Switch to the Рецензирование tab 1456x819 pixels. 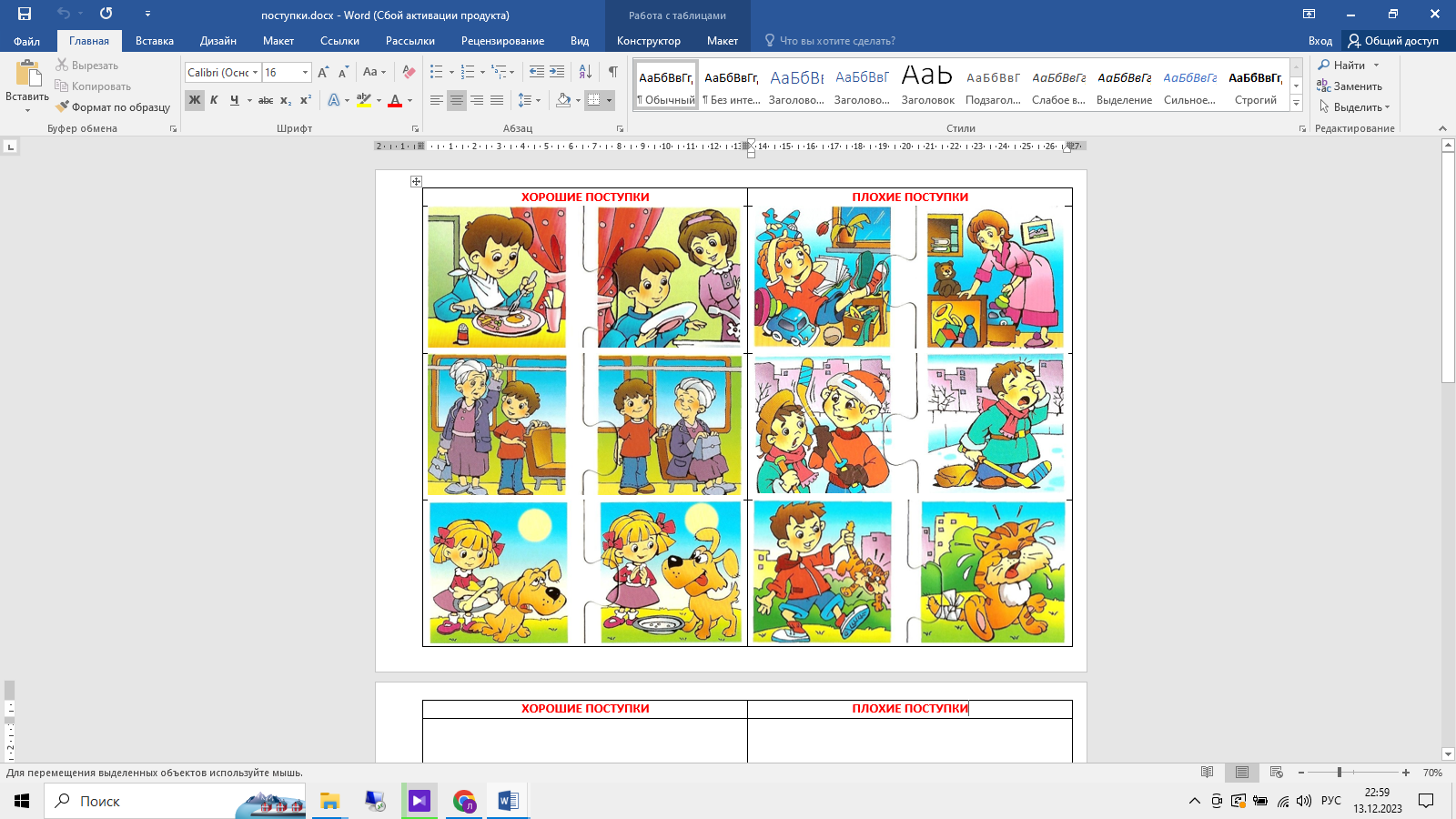pyautogui.click(x=502, y=41)
